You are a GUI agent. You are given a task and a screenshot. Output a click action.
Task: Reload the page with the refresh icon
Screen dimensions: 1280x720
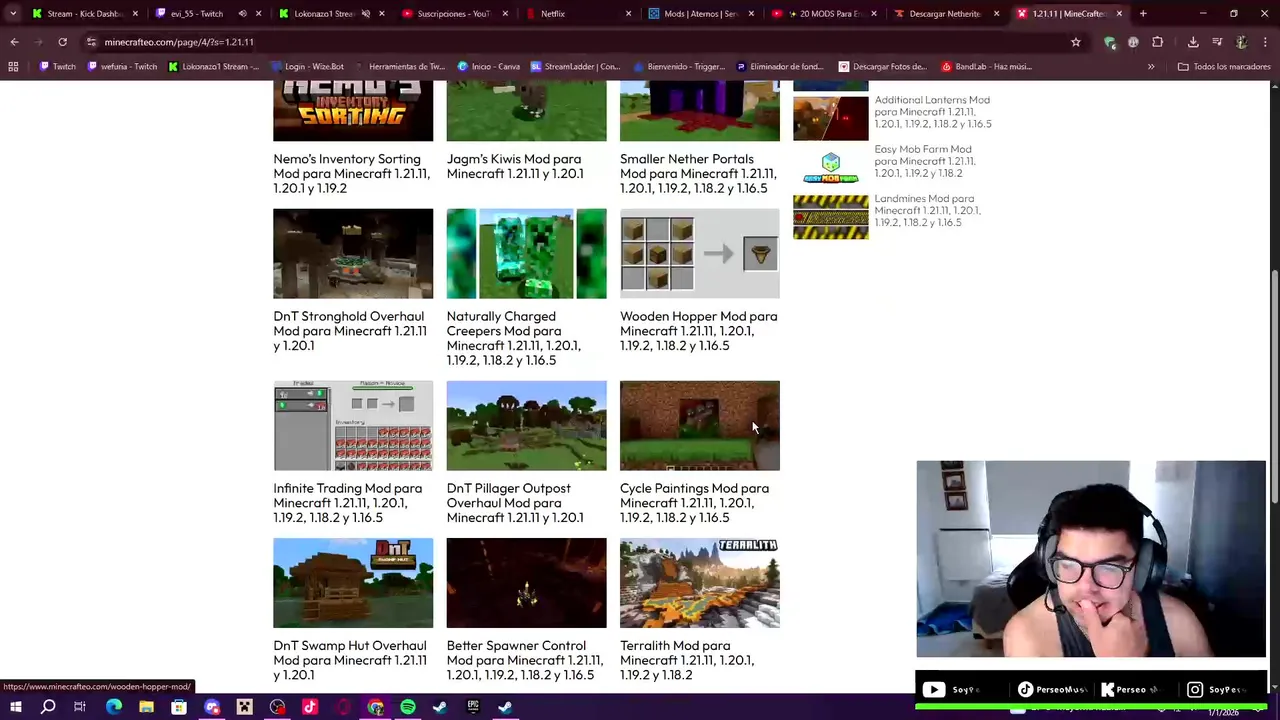point(62,42)
